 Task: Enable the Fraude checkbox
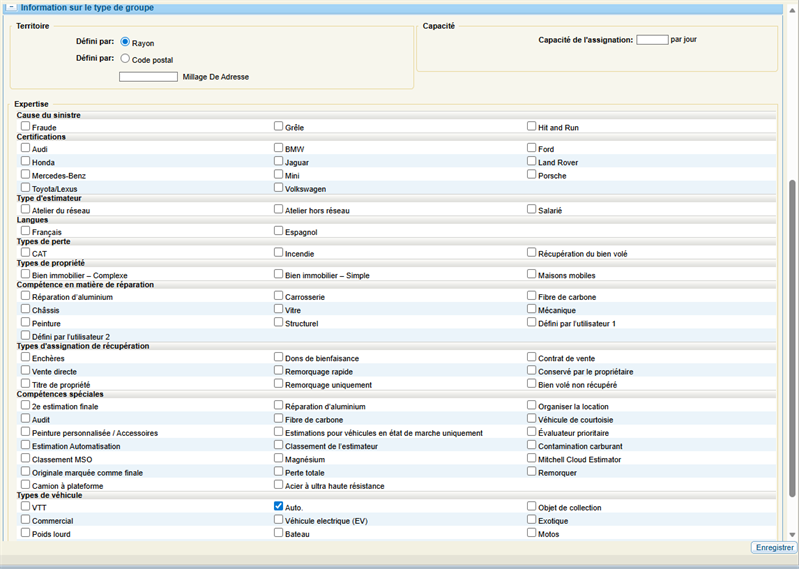(26, 127)
